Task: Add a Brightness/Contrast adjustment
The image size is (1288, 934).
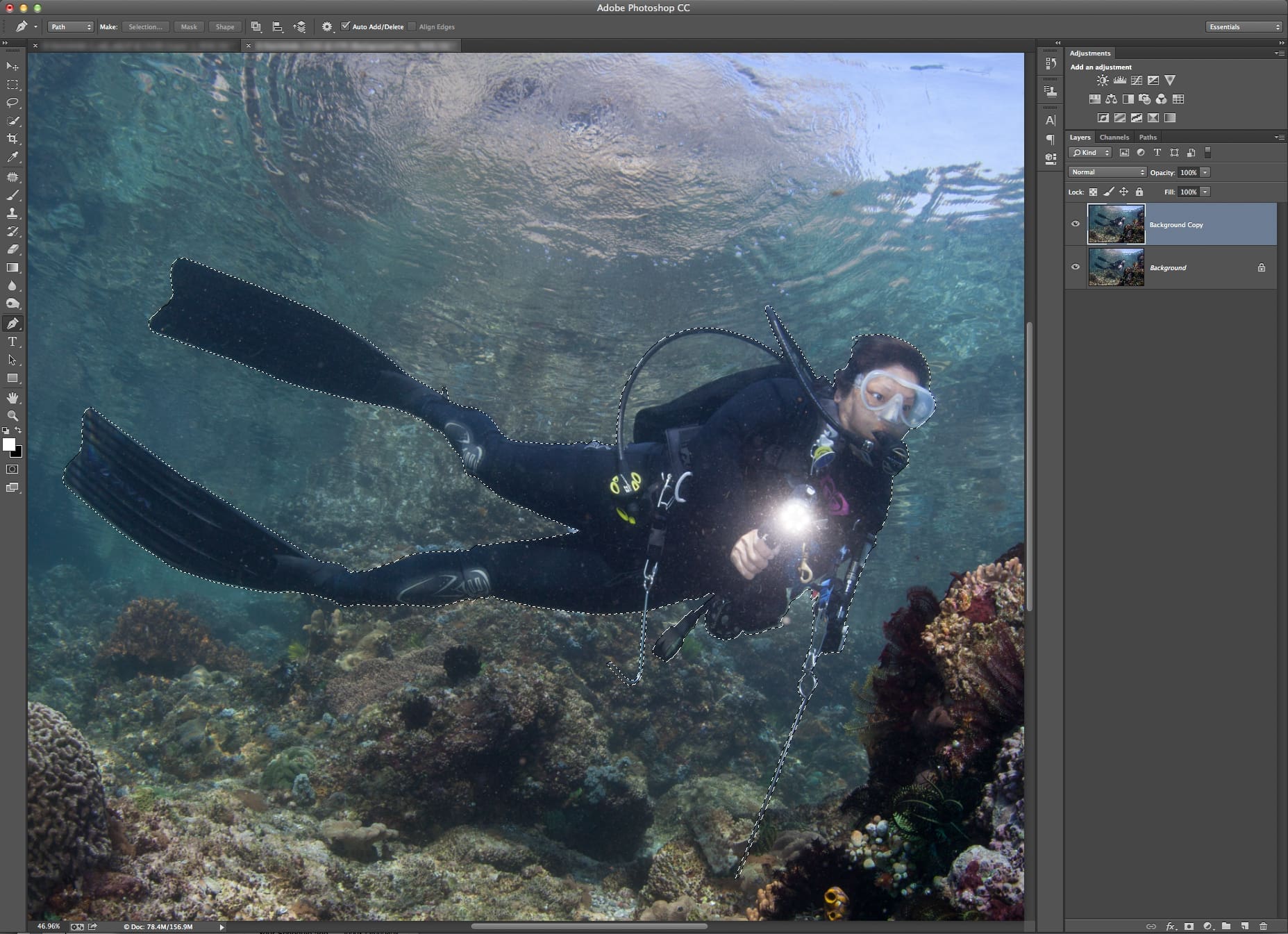Action: pos(1103,81)
